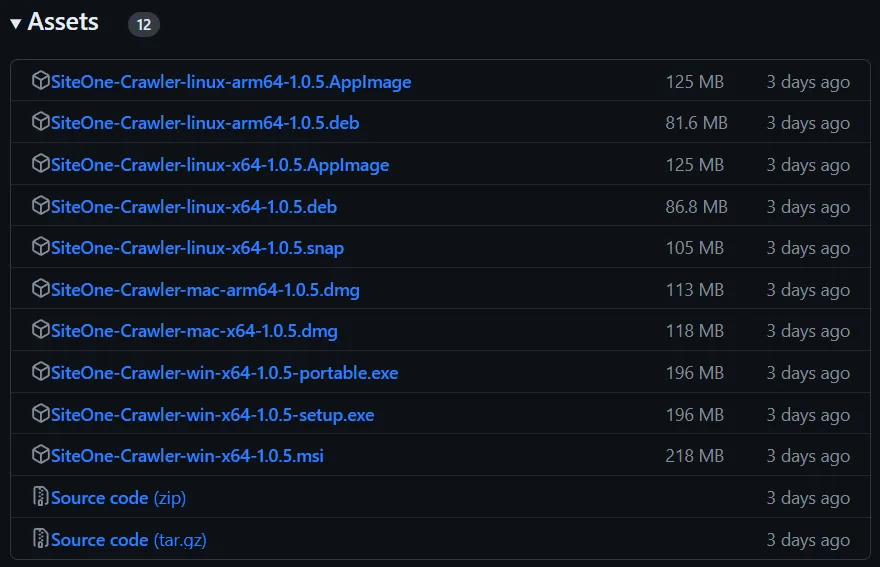The height and width of the screenshot is (567, 880).
Task: Click the package icon beside linux-arm64 AppImage
Action: tap(40, 81)
